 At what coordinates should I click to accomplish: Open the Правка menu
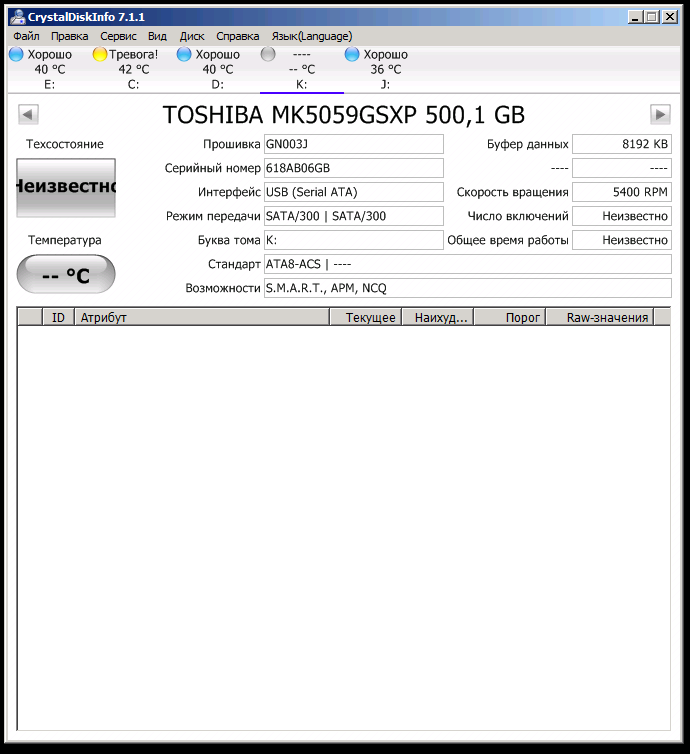[x=69, y=36]
